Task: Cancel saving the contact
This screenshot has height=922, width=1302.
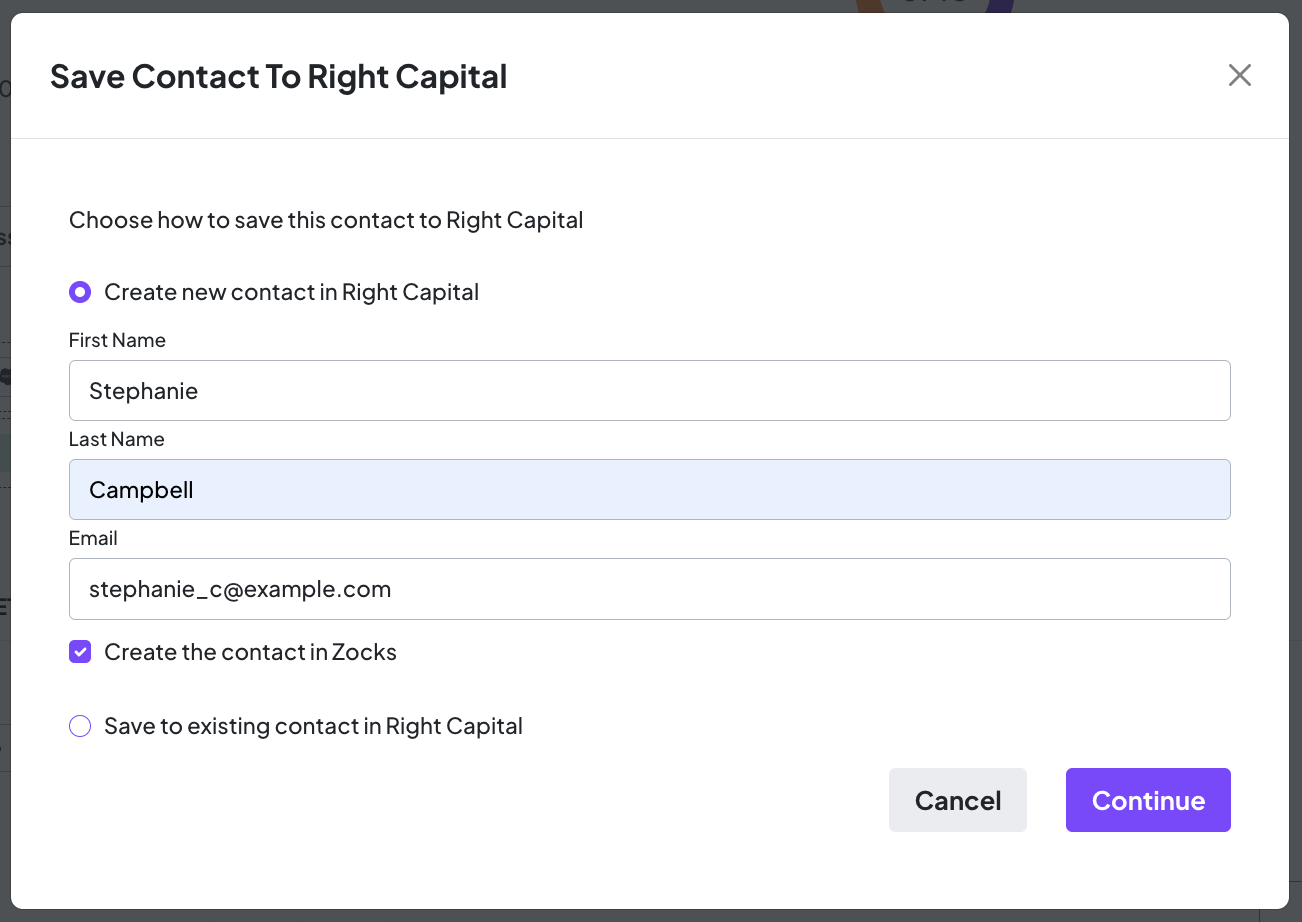Action: click(x=957, y=800)
